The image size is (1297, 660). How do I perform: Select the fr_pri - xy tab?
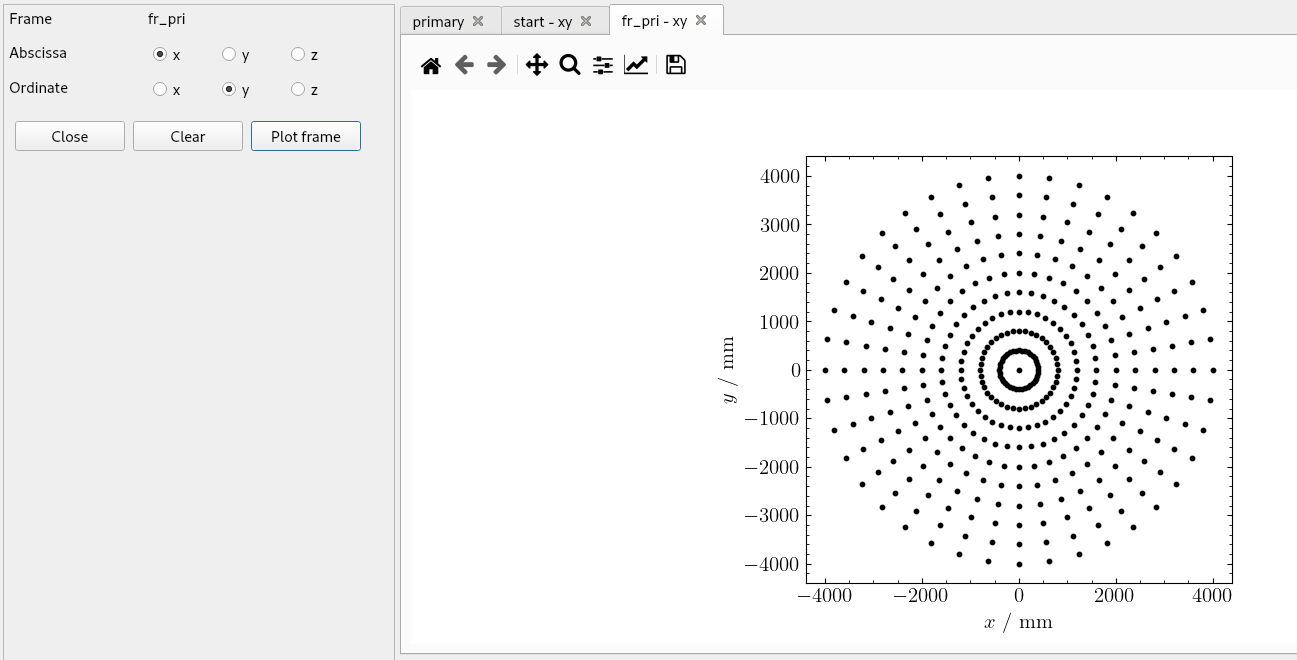point(655,19)
